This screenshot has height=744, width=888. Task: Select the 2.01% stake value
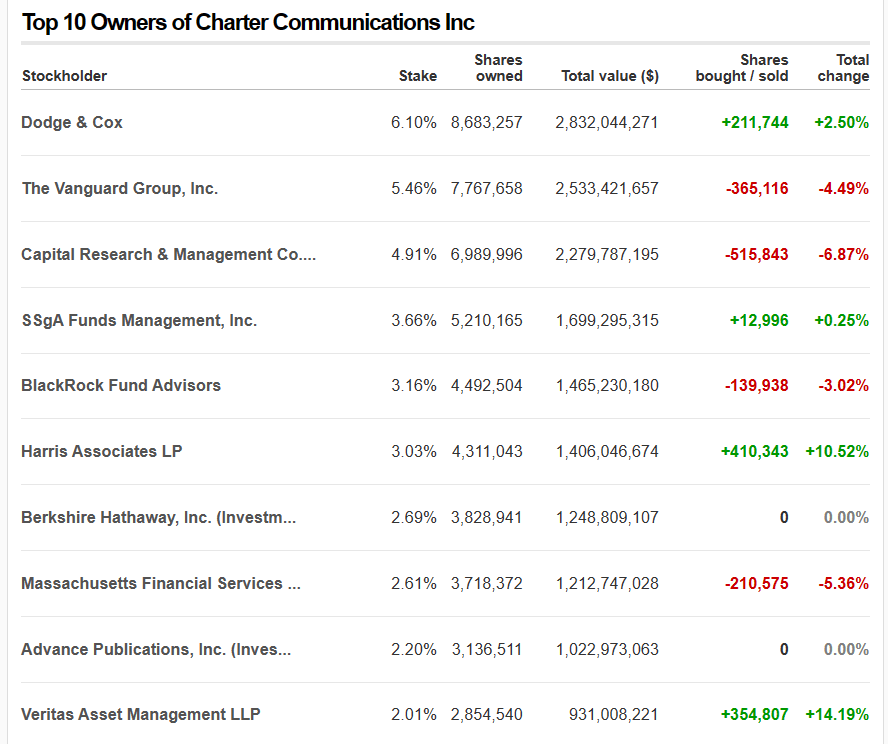click(x=414, y=715)
